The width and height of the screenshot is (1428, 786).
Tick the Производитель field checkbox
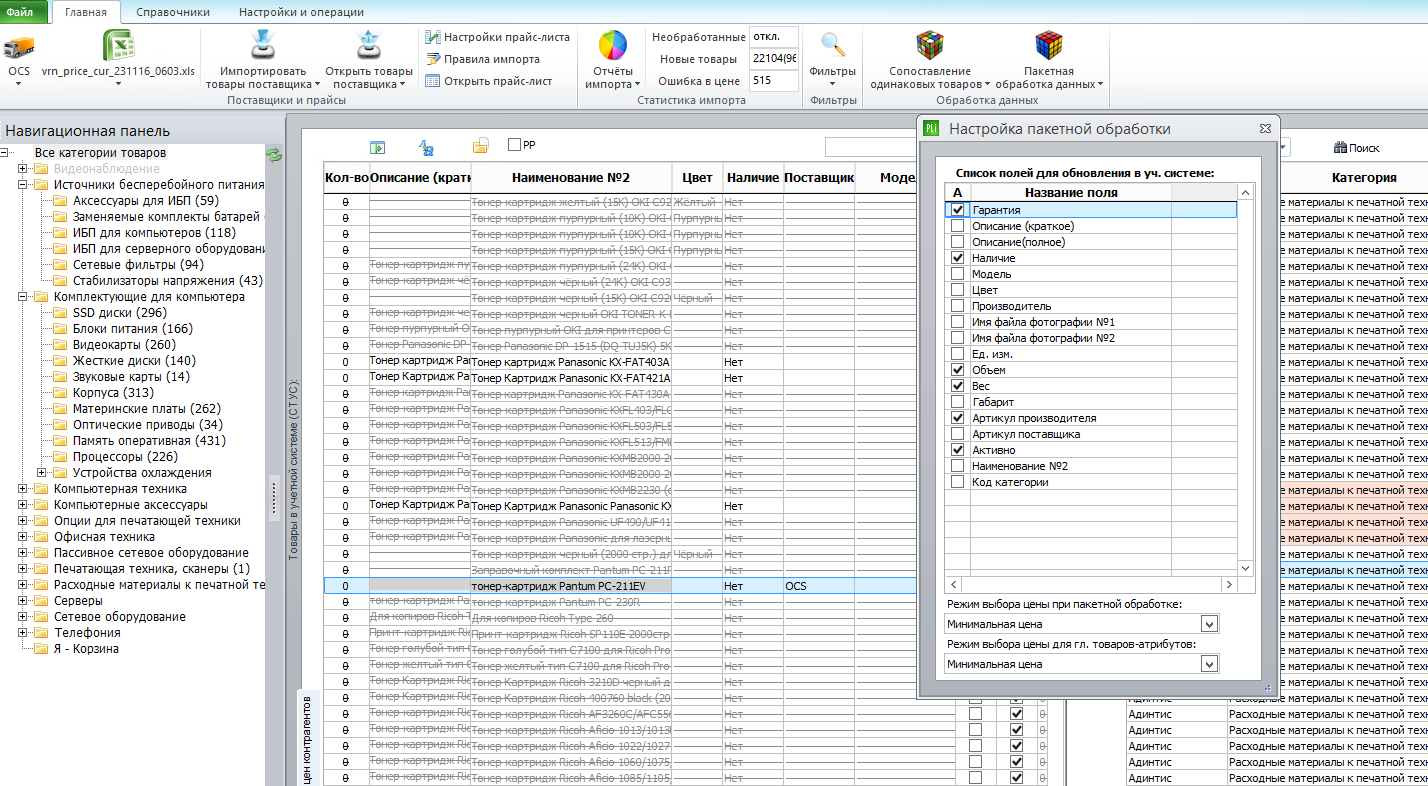tap(957, 306)
